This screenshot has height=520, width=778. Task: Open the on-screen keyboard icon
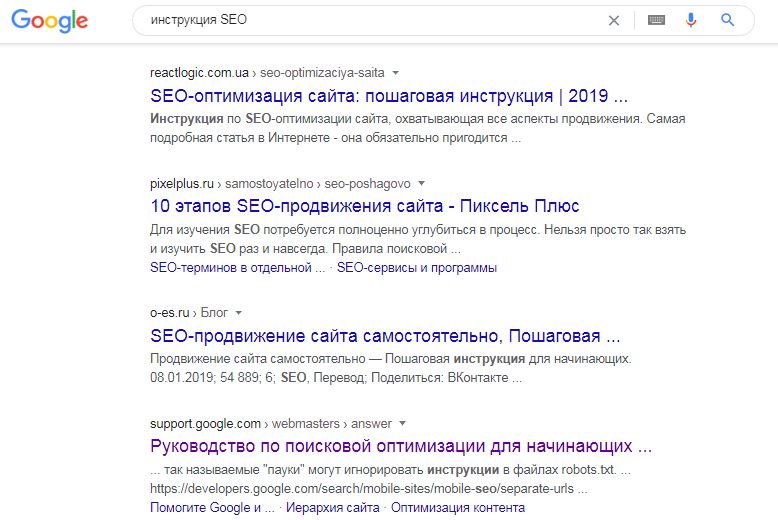pos(656,20)
